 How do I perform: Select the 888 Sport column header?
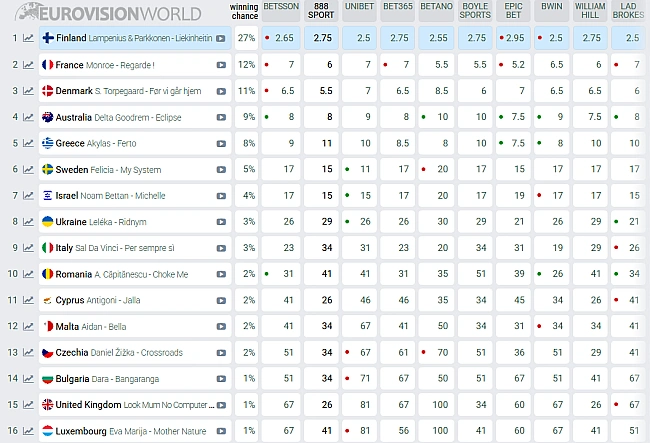(322, 10)
